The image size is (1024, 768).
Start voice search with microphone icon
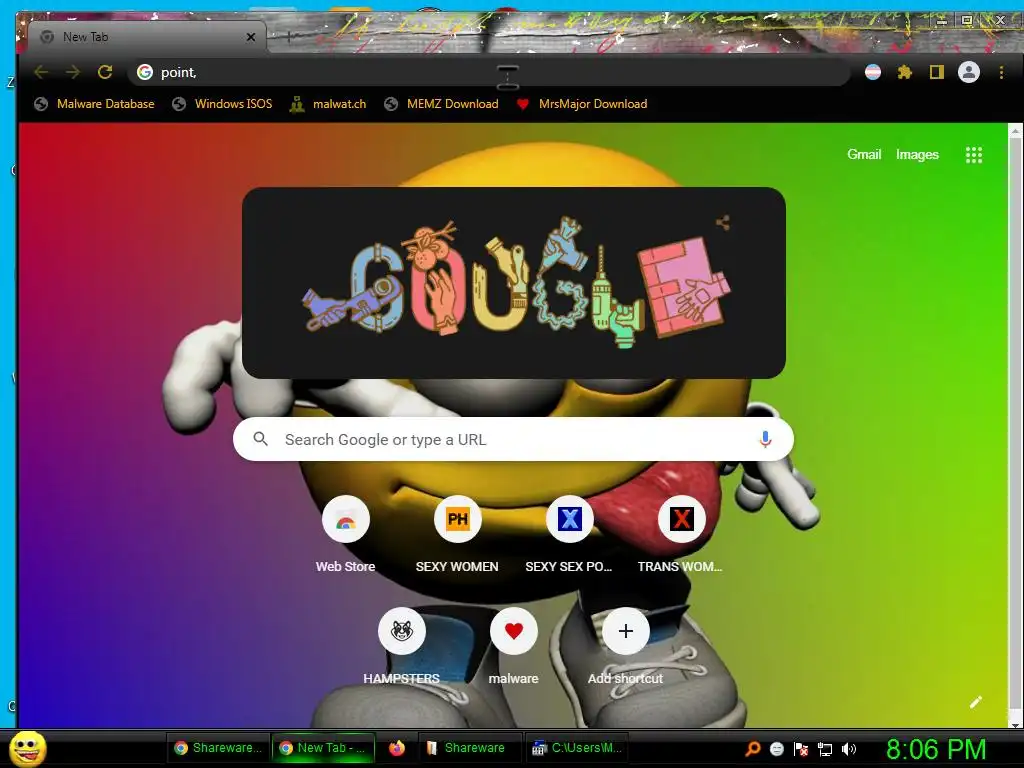point(765,440)
